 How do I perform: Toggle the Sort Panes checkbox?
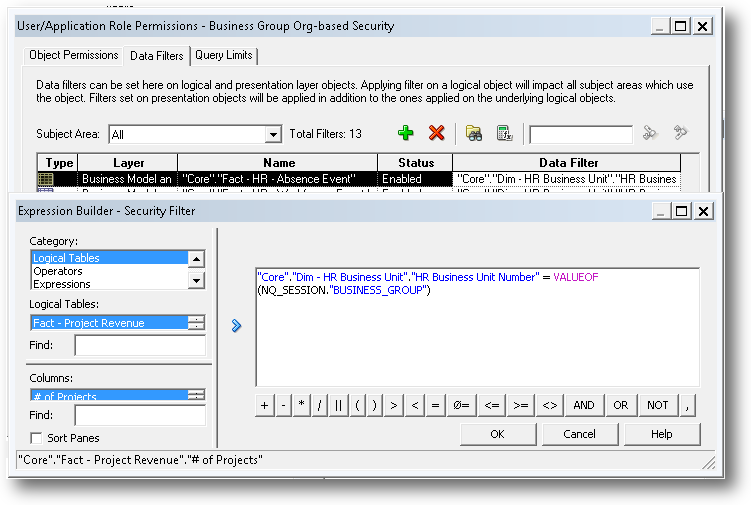(35, 438)
